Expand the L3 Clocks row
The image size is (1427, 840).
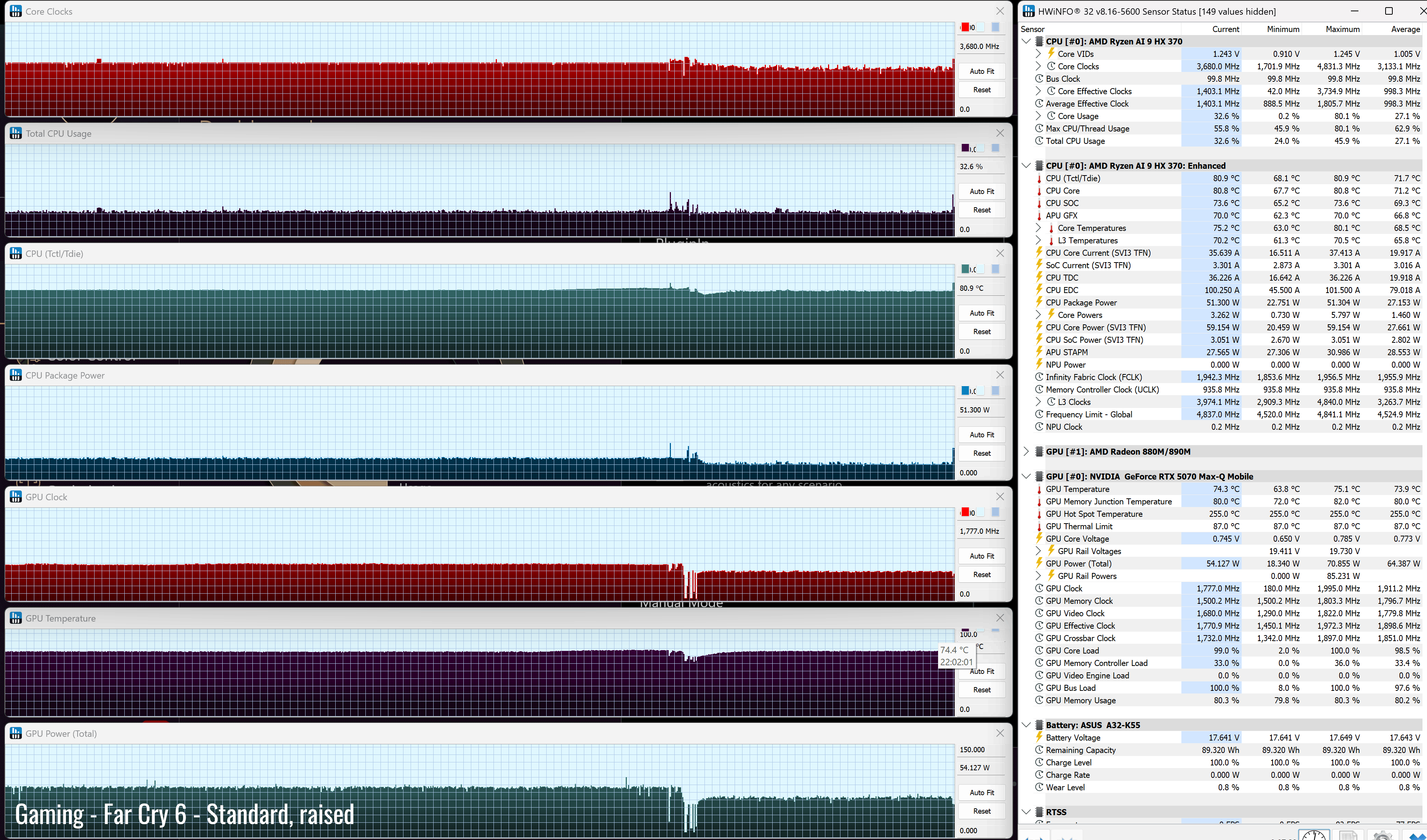[1038, 402]
